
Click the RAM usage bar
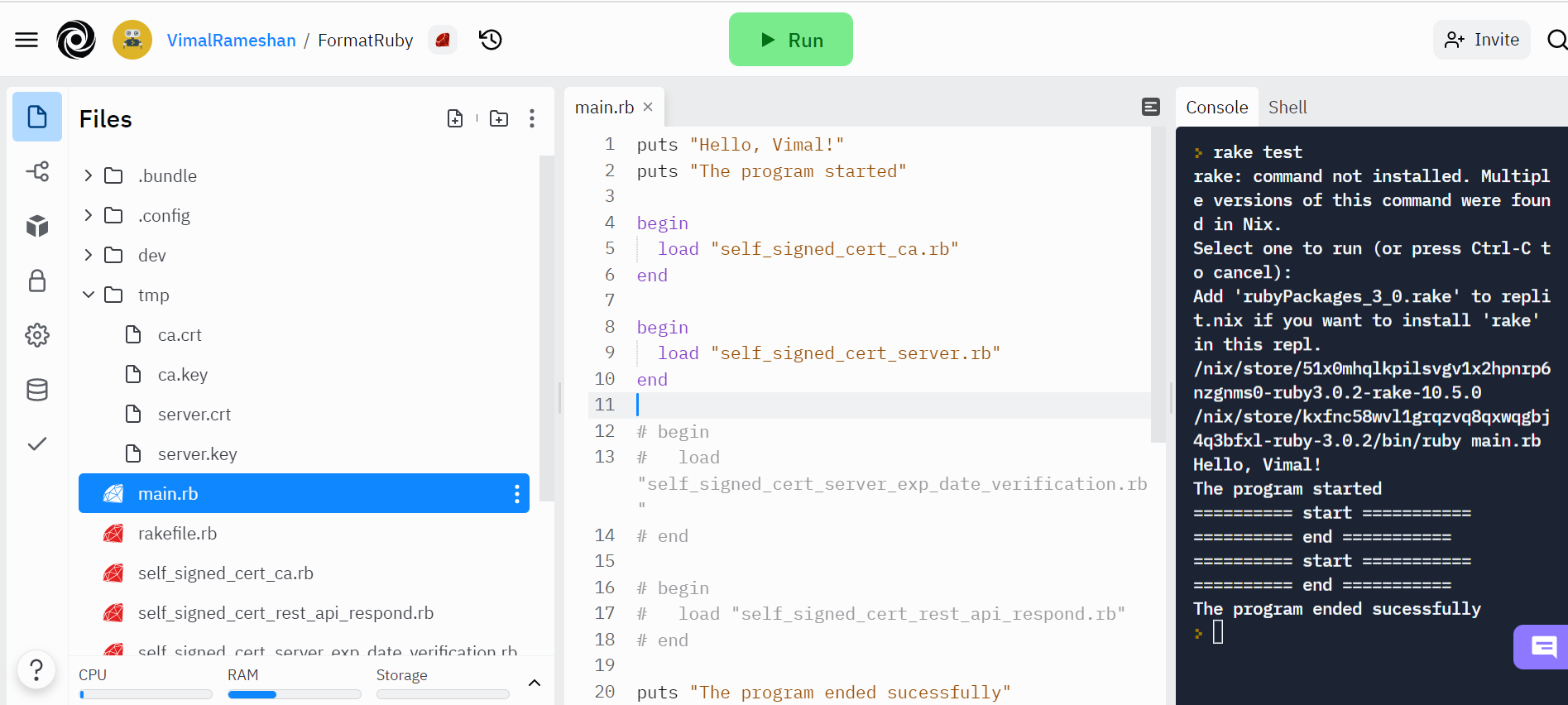294,695
